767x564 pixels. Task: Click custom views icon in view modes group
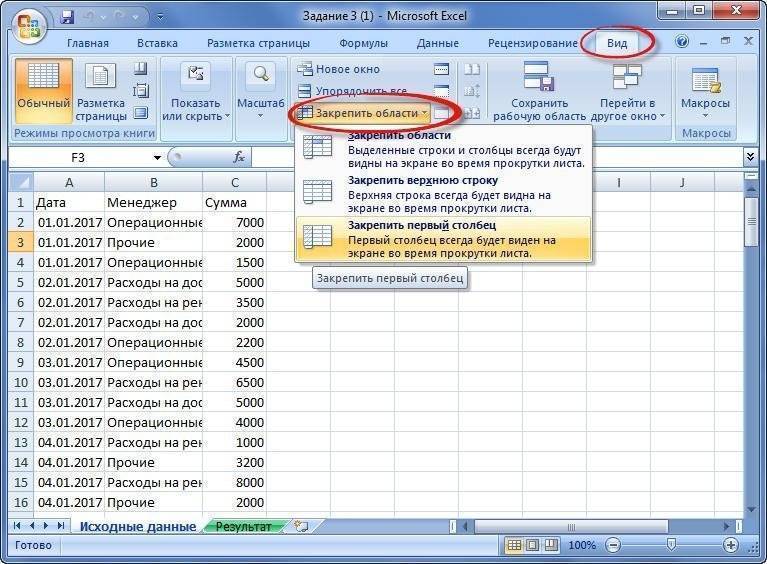click(x=141, y=90)
